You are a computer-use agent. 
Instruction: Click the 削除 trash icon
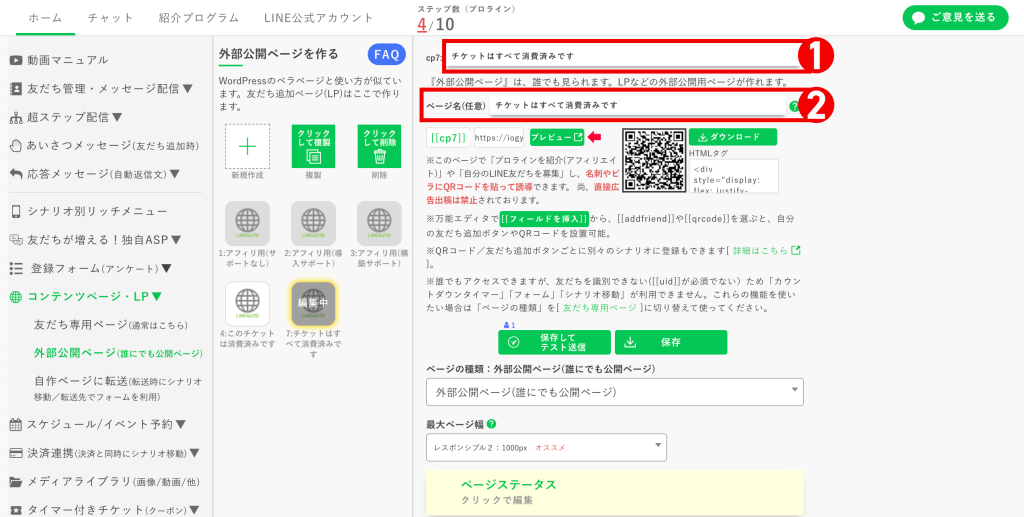pyautogui.click(x=379, y=146)
